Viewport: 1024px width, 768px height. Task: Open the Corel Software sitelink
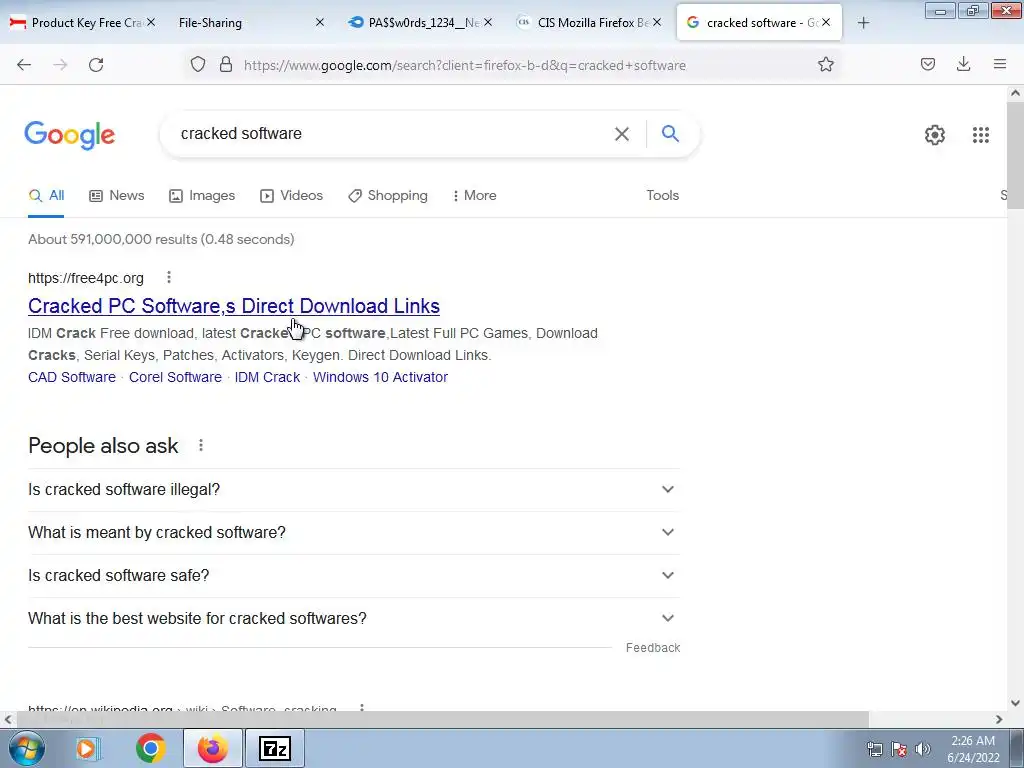click(175, 377)
